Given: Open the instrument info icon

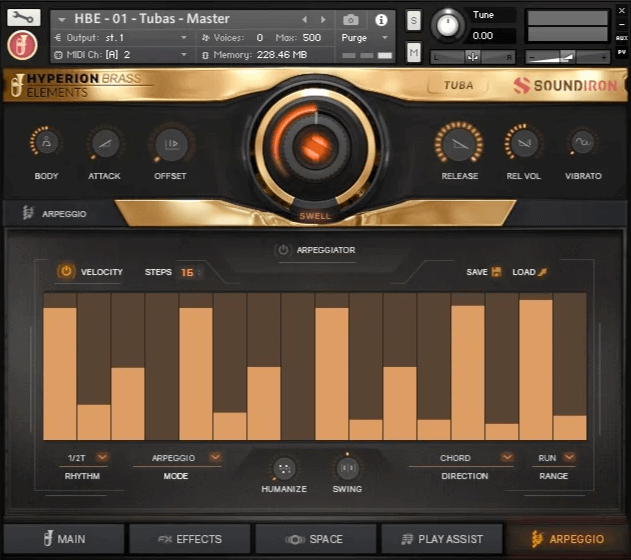Looking at the screenshot, I should [x=380, y=19].
